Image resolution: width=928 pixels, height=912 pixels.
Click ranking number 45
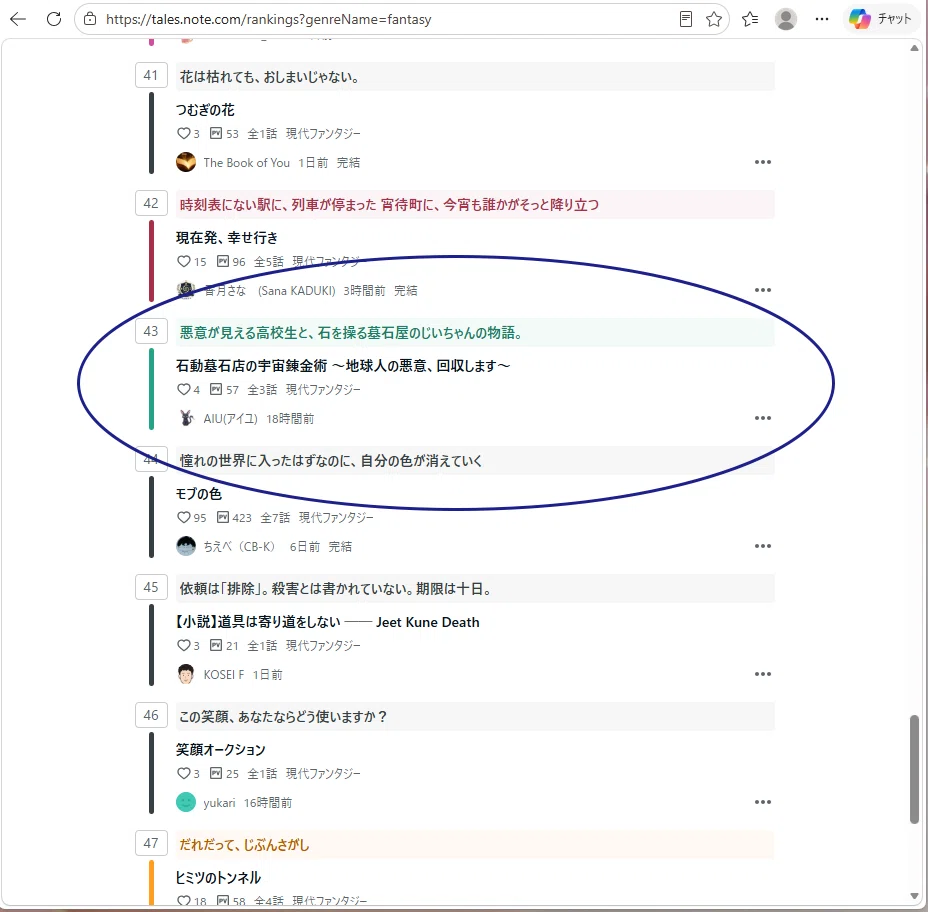(151, 587)
